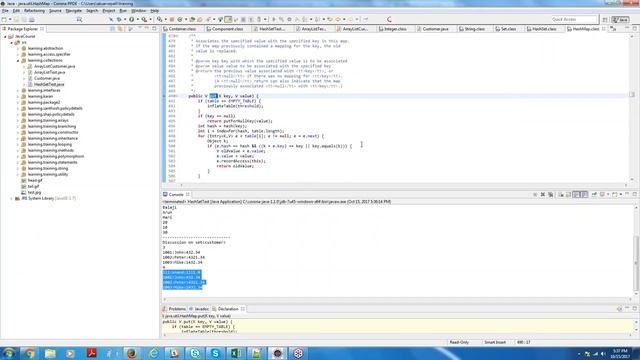The image size is (640, 360).
Task: Click Firefox icon in Windows taskbar
Action: [x=131, y=353]
